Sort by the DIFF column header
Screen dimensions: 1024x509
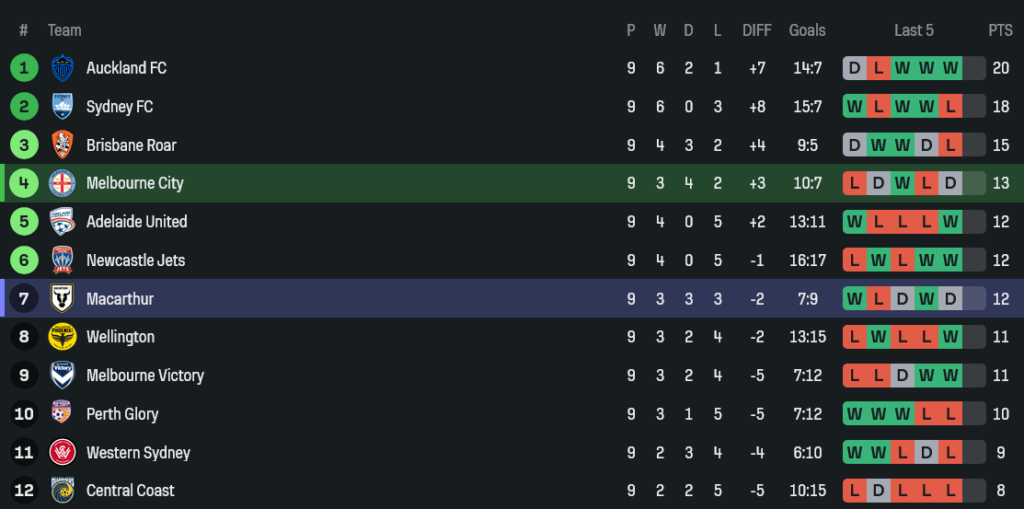click(x=757, y=30)
